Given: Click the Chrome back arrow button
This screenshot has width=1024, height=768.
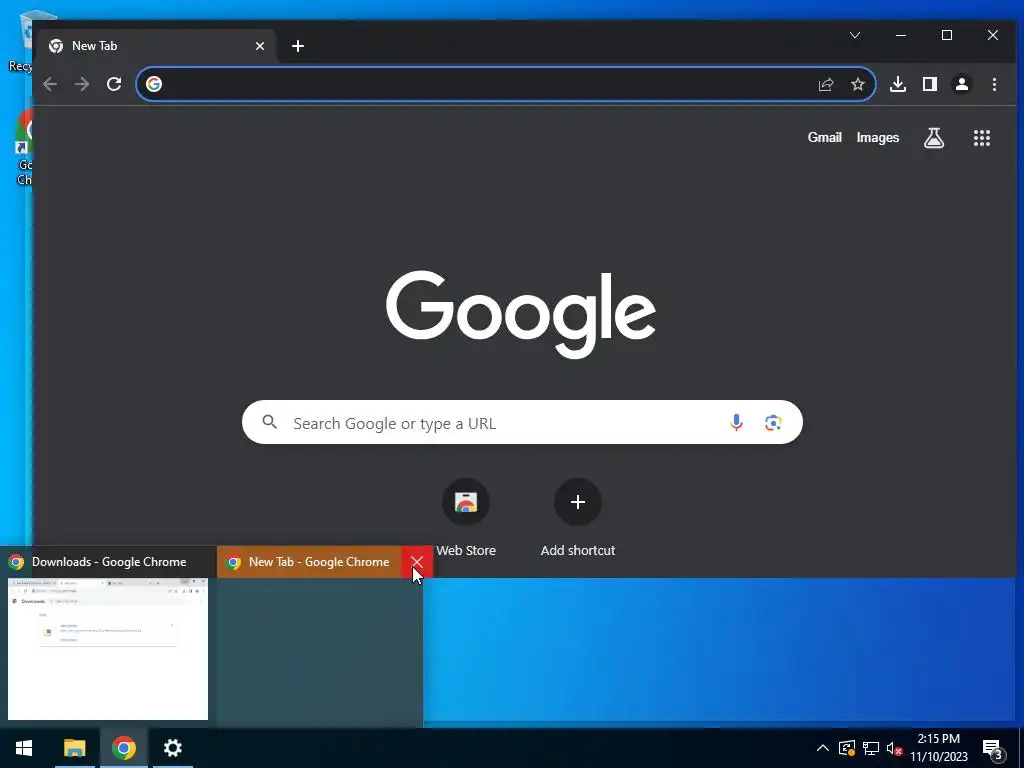Looking at the screenshot, I should (x=50, y=84).
